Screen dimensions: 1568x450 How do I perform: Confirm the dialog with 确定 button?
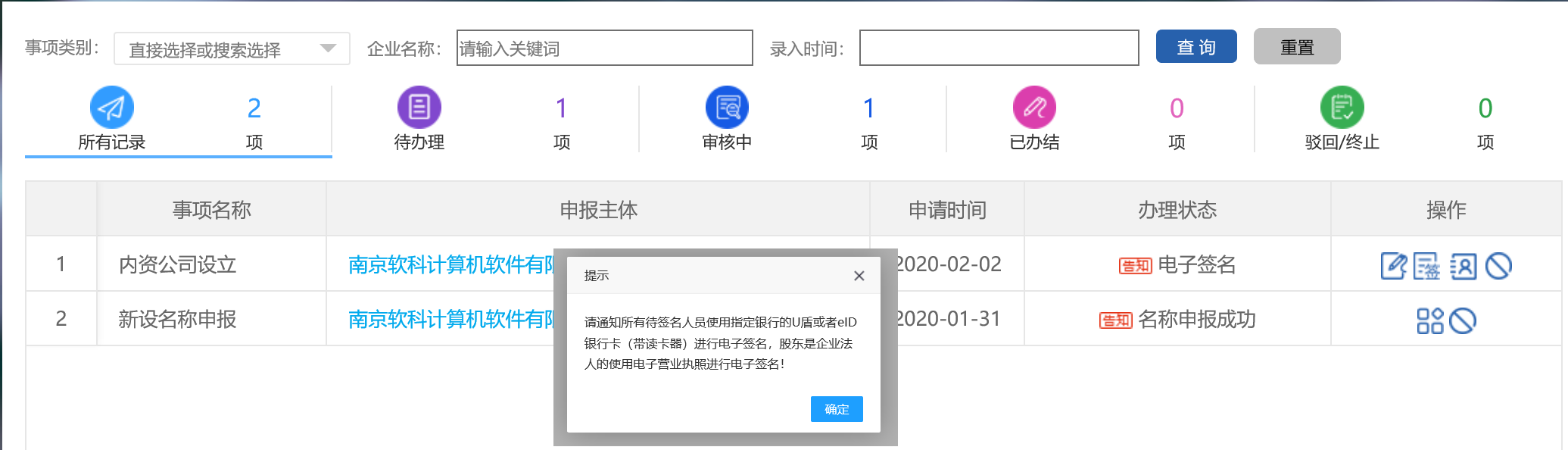(837, 409)
